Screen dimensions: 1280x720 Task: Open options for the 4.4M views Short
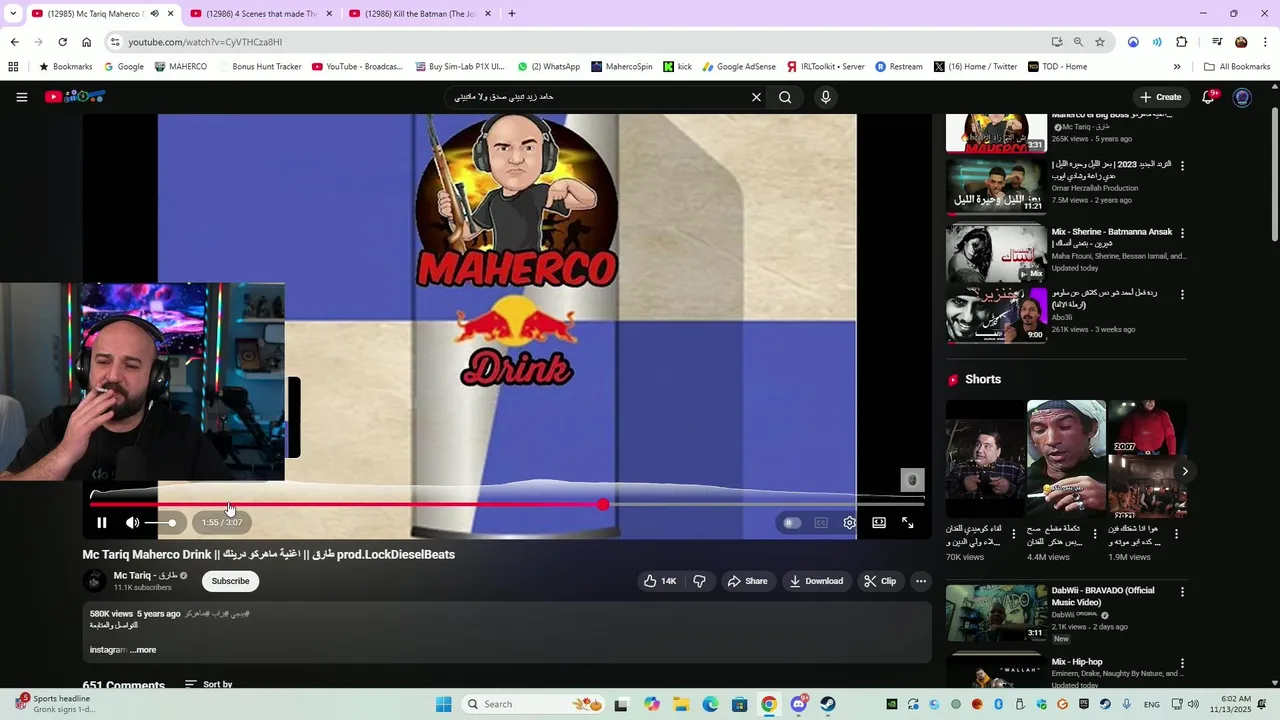[1095, 534]
